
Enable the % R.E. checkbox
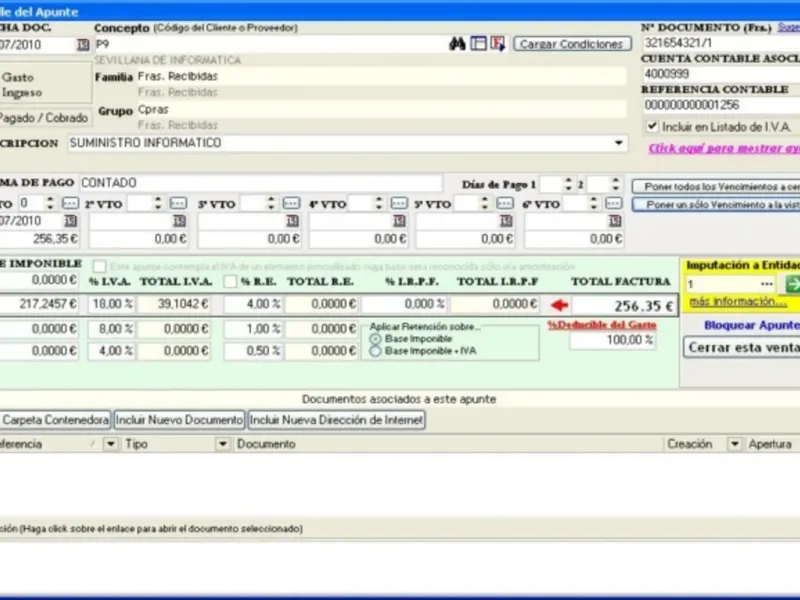tap(230, 283)
